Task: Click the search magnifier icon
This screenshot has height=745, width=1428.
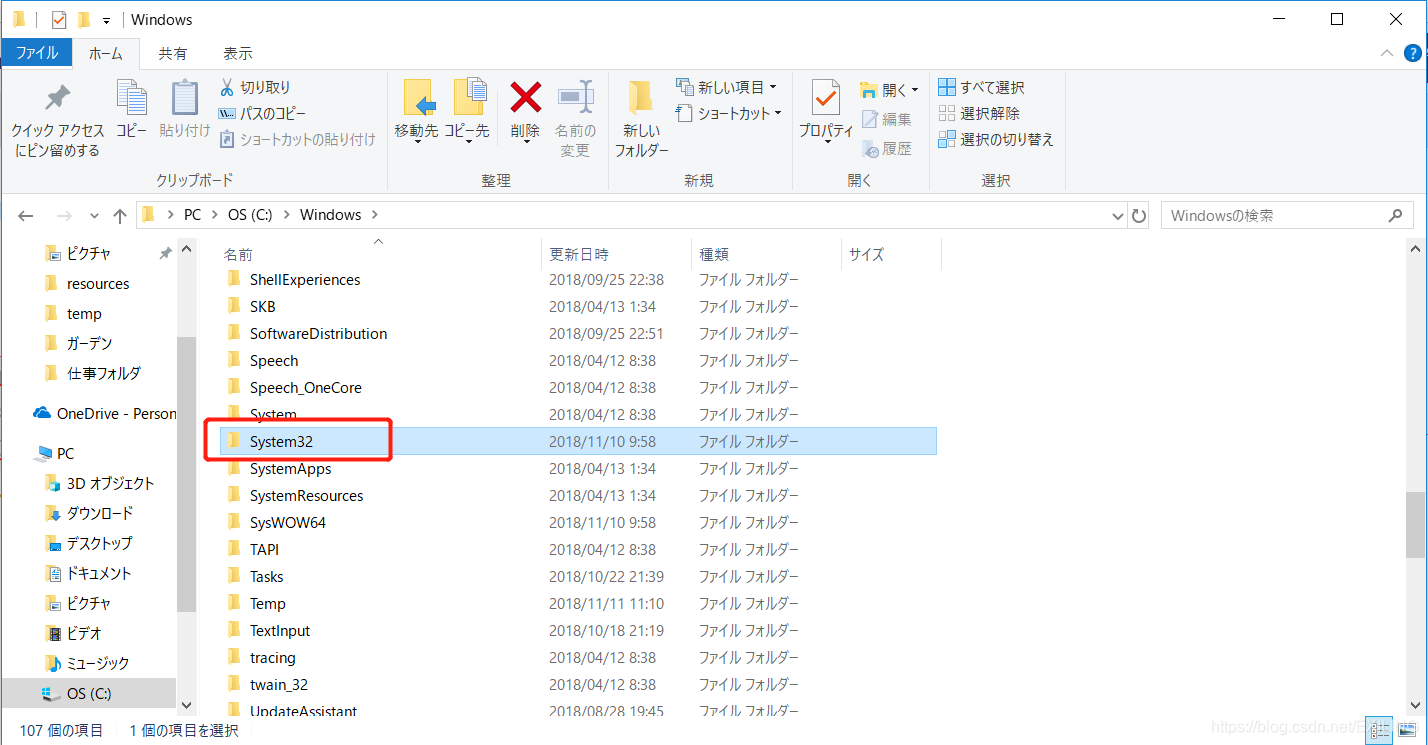Action: pos(1396,215)
